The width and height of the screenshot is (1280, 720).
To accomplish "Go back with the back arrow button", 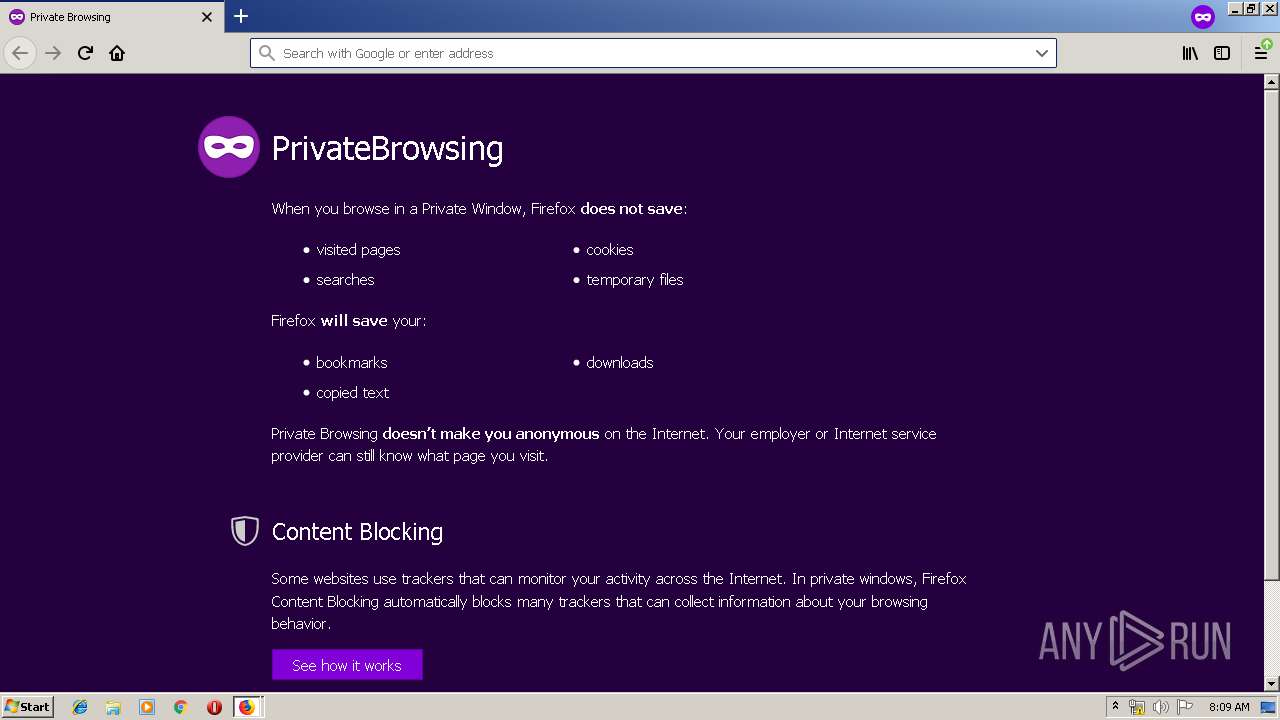I will [20, 53].
